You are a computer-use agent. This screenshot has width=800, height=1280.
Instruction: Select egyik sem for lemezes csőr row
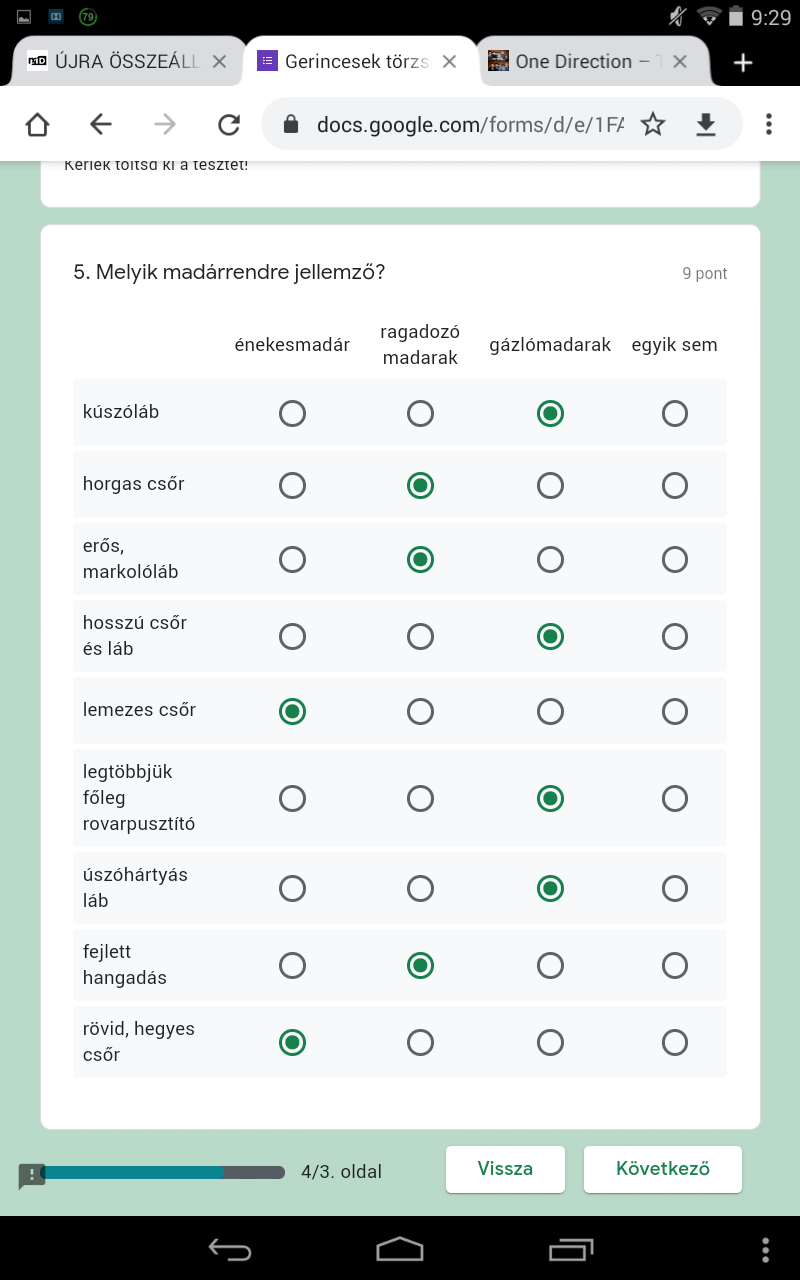tap(675, 711)
